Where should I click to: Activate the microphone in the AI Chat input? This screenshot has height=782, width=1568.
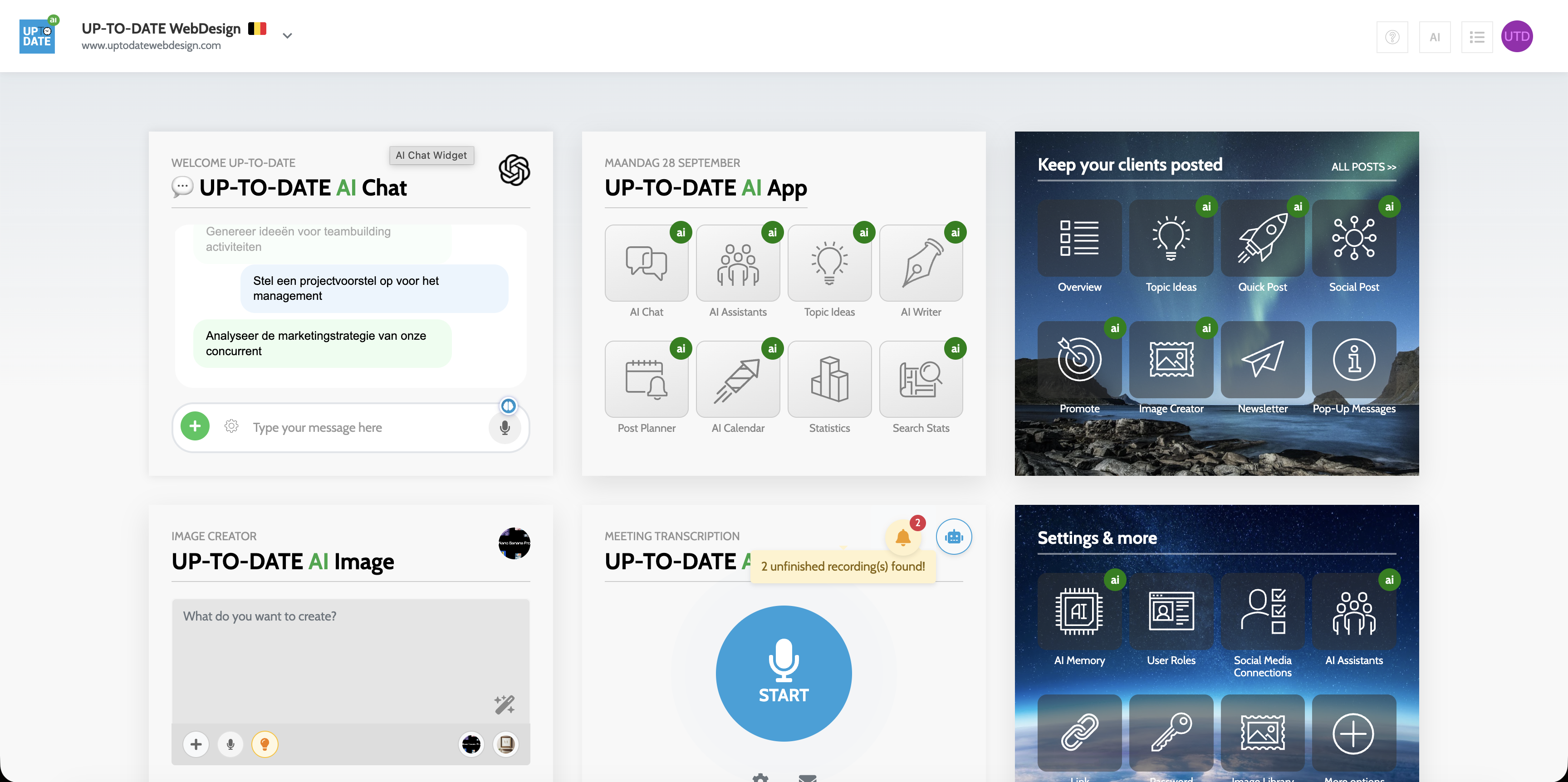pos(505,428)
